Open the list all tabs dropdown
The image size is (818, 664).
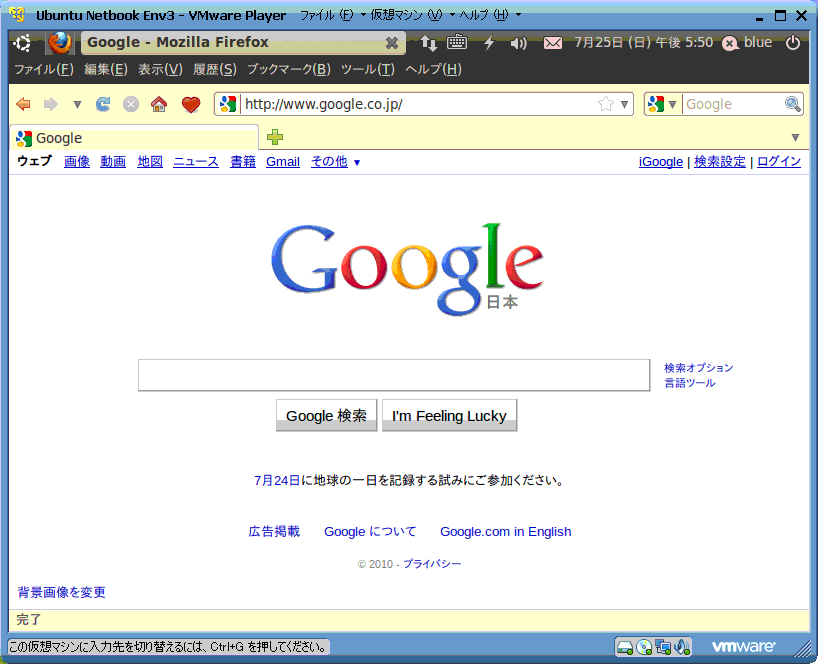tap(795, 138)
